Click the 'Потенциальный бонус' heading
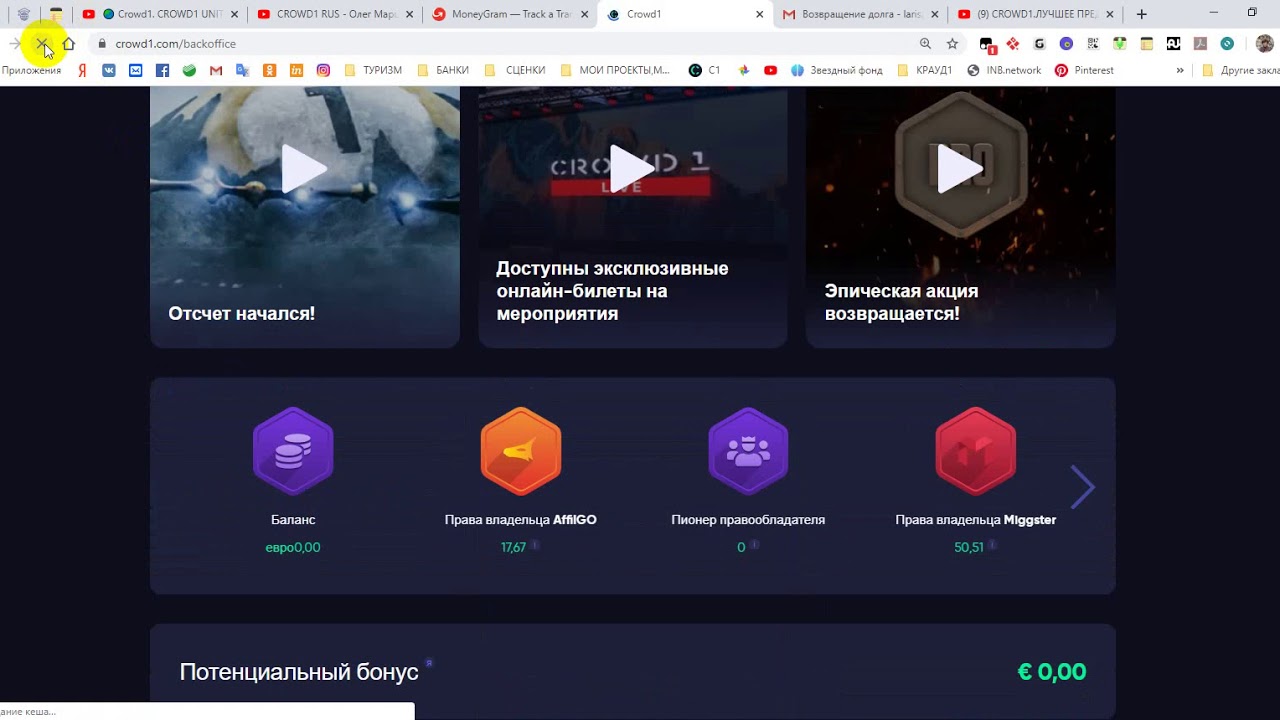The height and width of the screenshot is (720, 1280). (299, 672)
